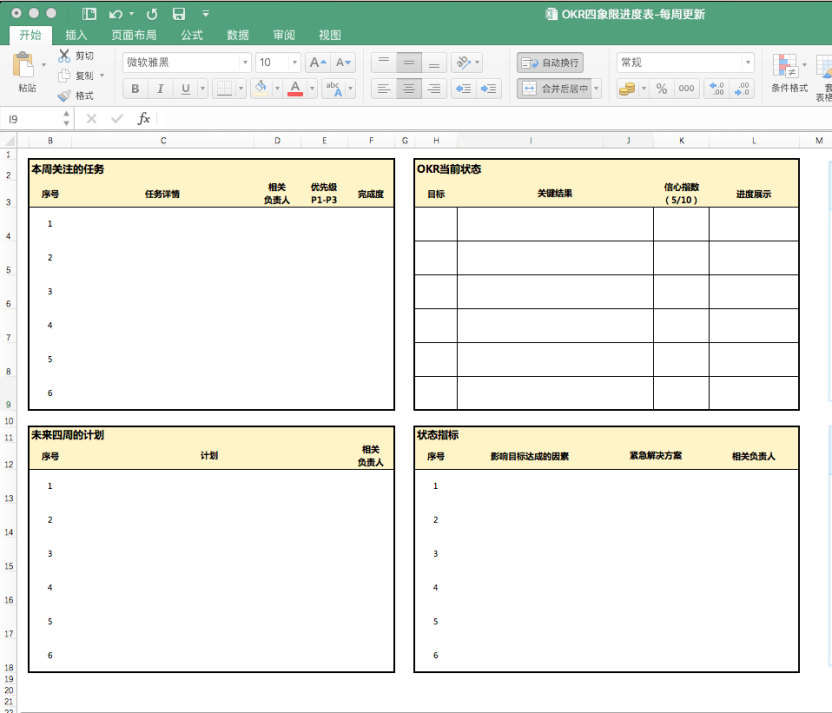Save workbook with floppy icon
This screenshot has width=832, height=713.
tap(179, 14)
